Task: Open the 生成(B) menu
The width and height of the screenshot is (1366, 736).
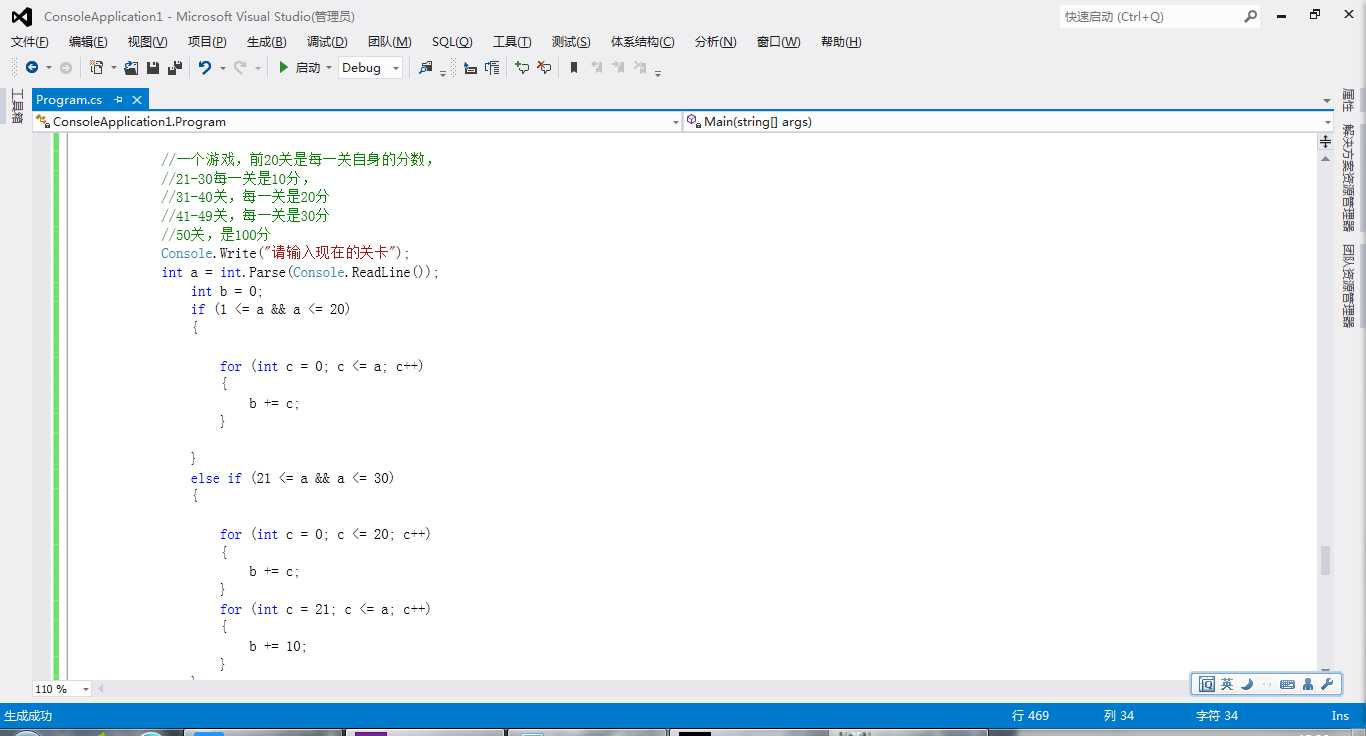Action: pyautogui.click(x=266, y=42)
